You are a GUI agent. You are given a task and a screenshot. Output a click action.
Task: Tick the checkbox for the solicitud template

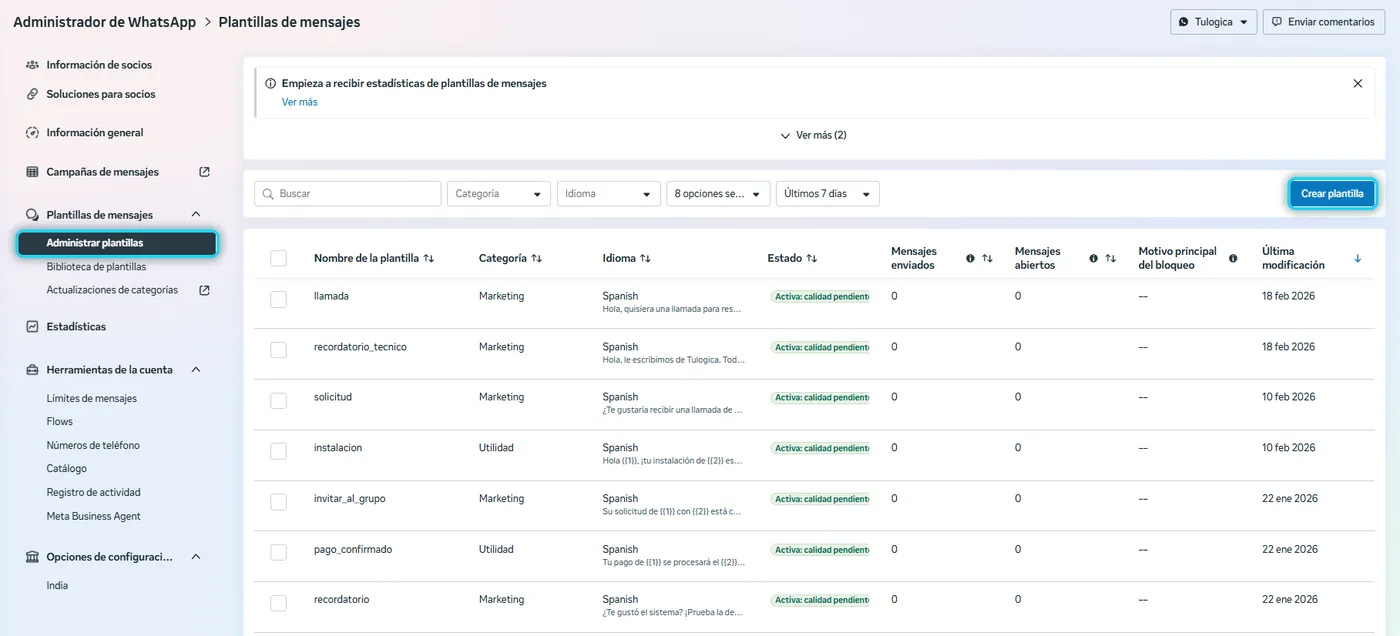click(278, 400)
